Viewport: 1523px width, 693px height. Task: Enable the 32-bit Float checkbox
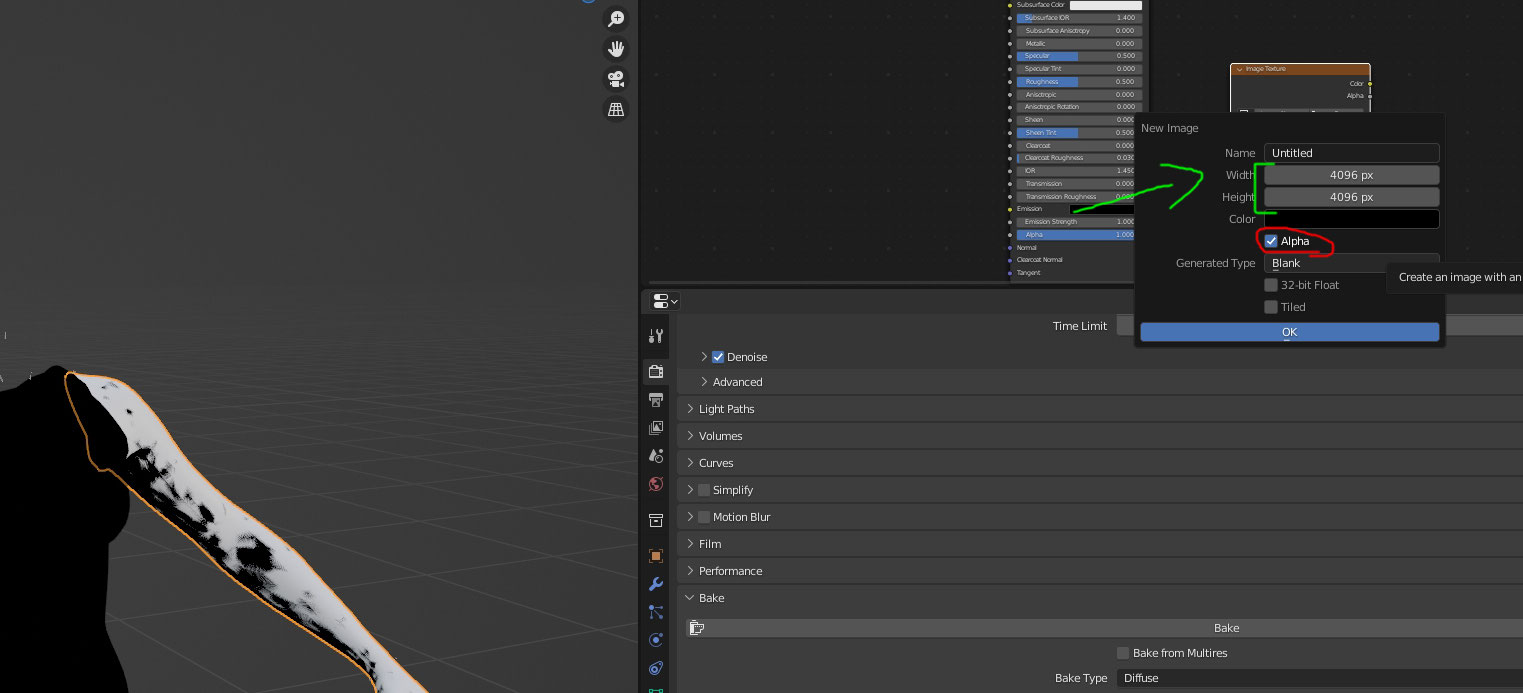pos(1271,284)
